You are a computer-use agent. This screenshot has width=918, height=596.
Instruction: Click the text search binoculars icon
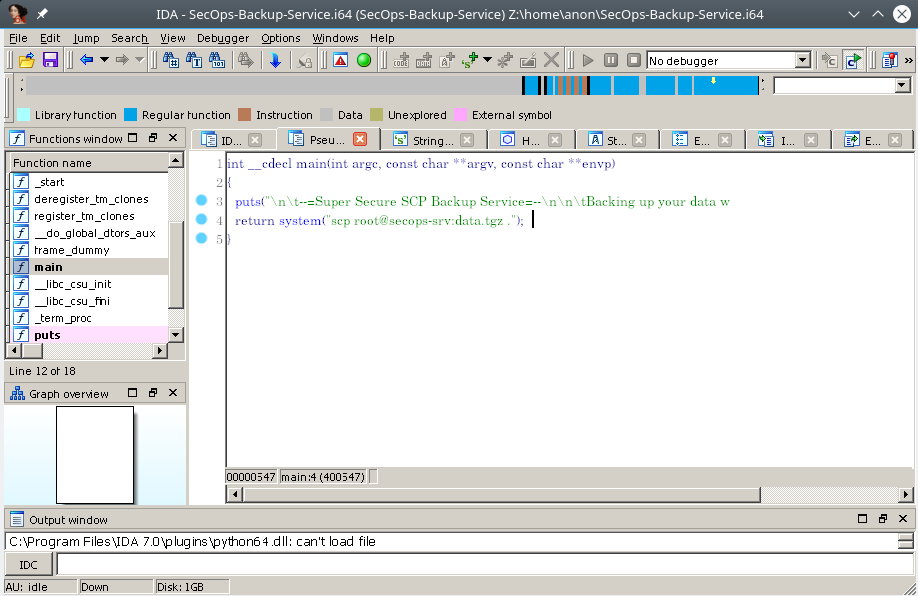(171, 60)
